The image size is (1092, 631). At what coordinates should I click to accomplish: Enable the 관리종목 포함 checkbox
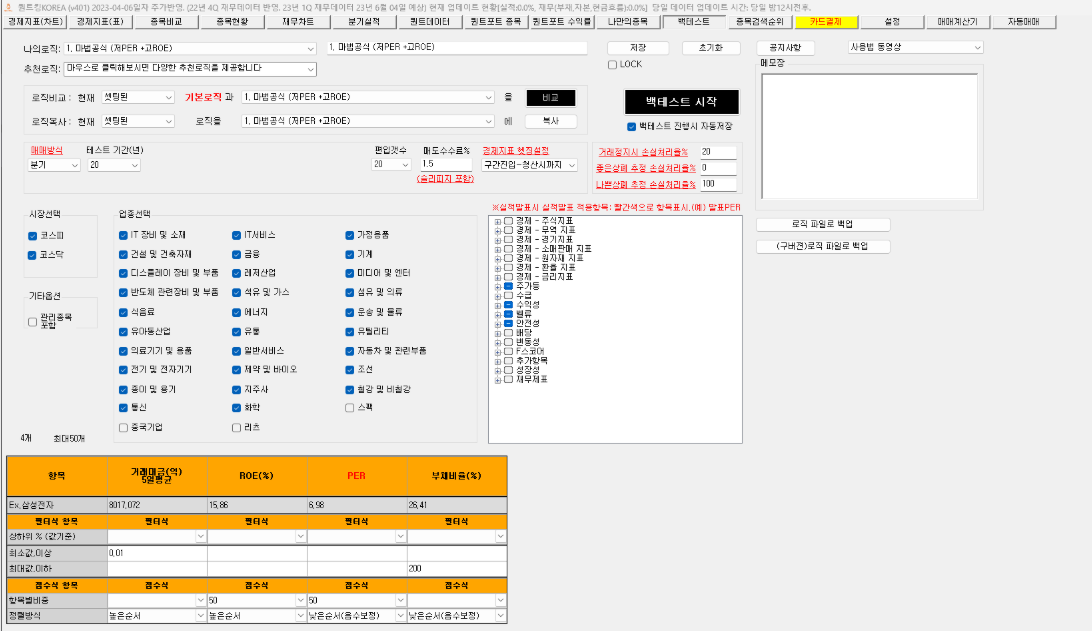pyautogui.click(x=32, y=322)
